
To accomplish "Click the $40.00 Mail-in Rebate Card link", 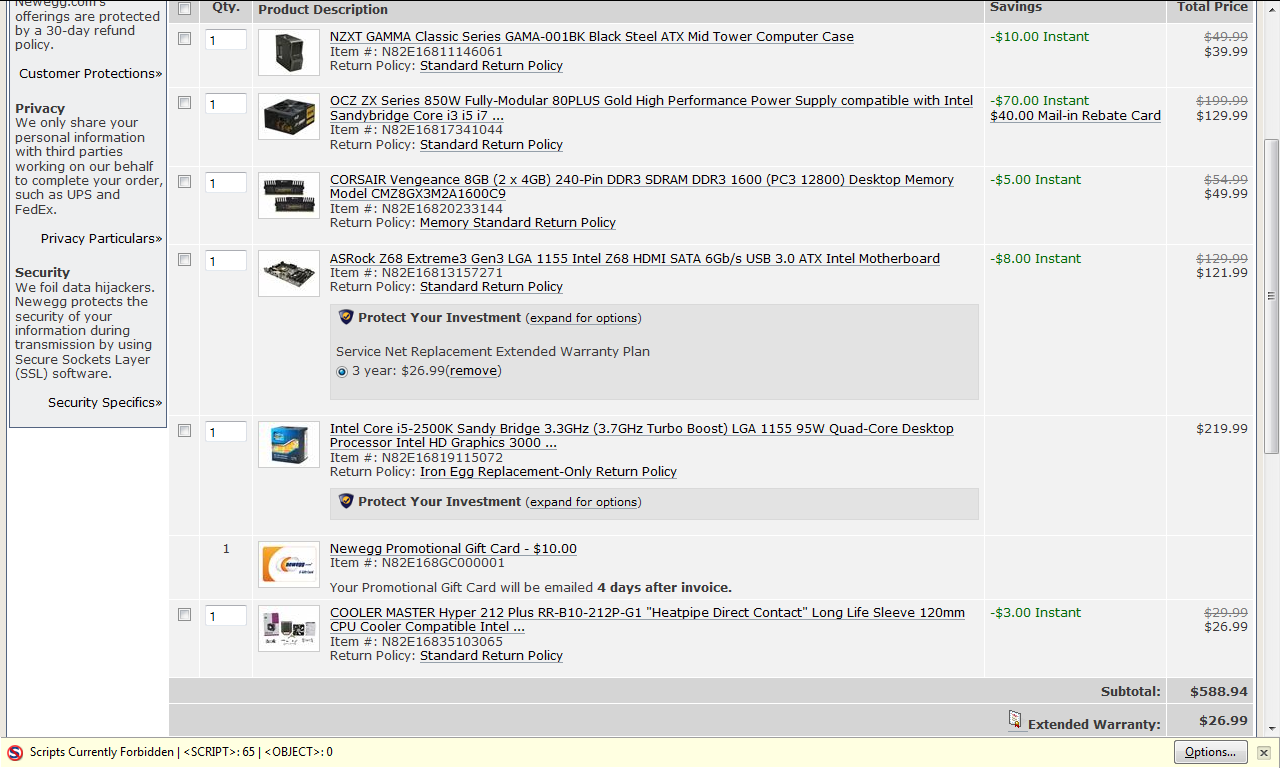I will [1075, 116].
